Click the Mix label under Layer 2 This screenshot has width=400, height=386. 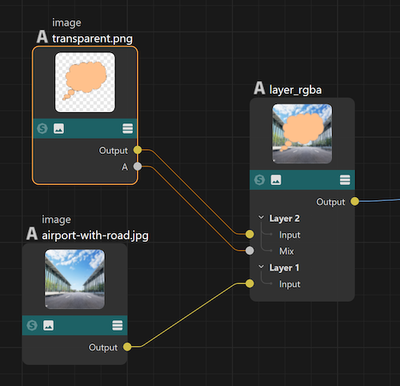tap(287, 251)
